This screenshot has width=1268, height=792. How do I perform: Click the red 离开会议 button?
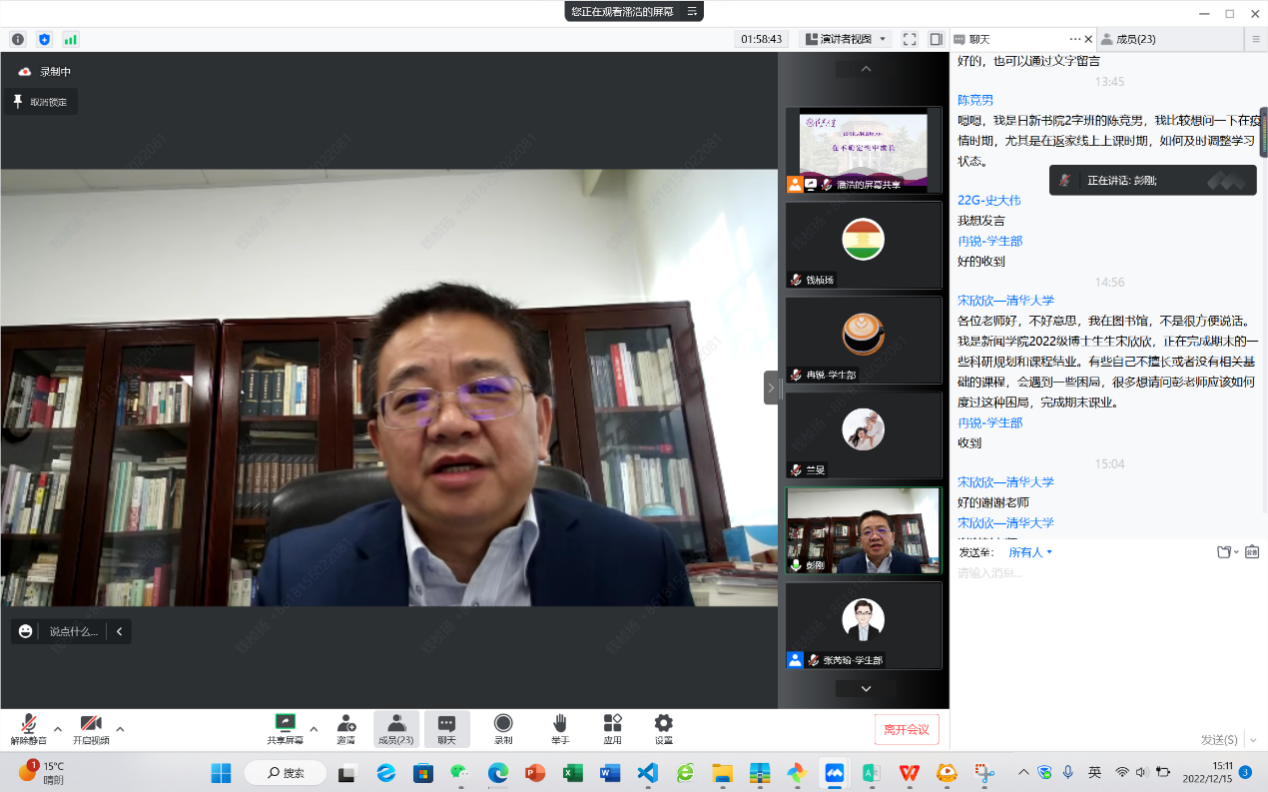[906, 729]
